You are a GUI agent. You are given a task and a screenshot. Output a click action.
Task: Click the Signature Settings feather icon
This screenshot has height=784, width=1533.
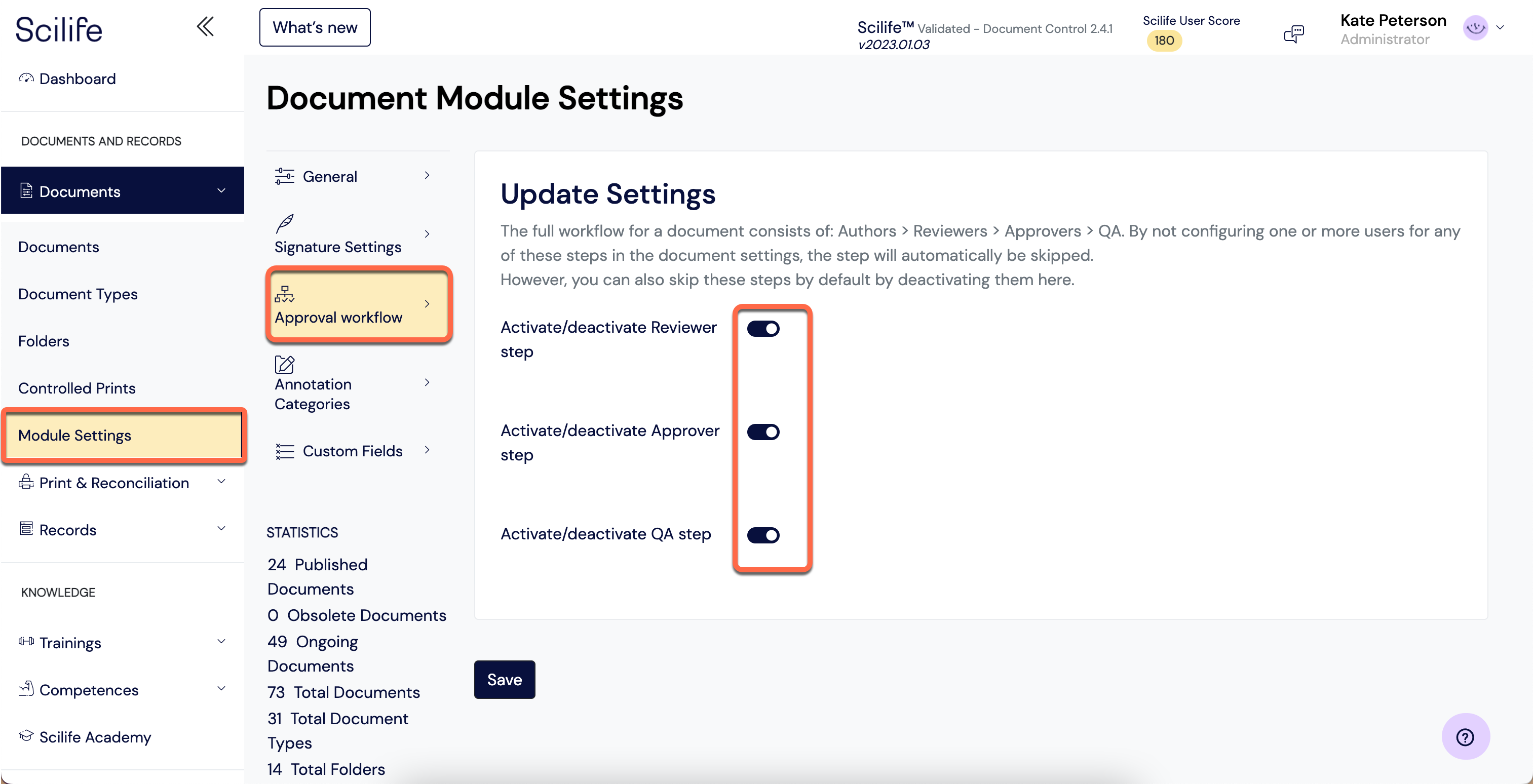[x=285, y=224]
